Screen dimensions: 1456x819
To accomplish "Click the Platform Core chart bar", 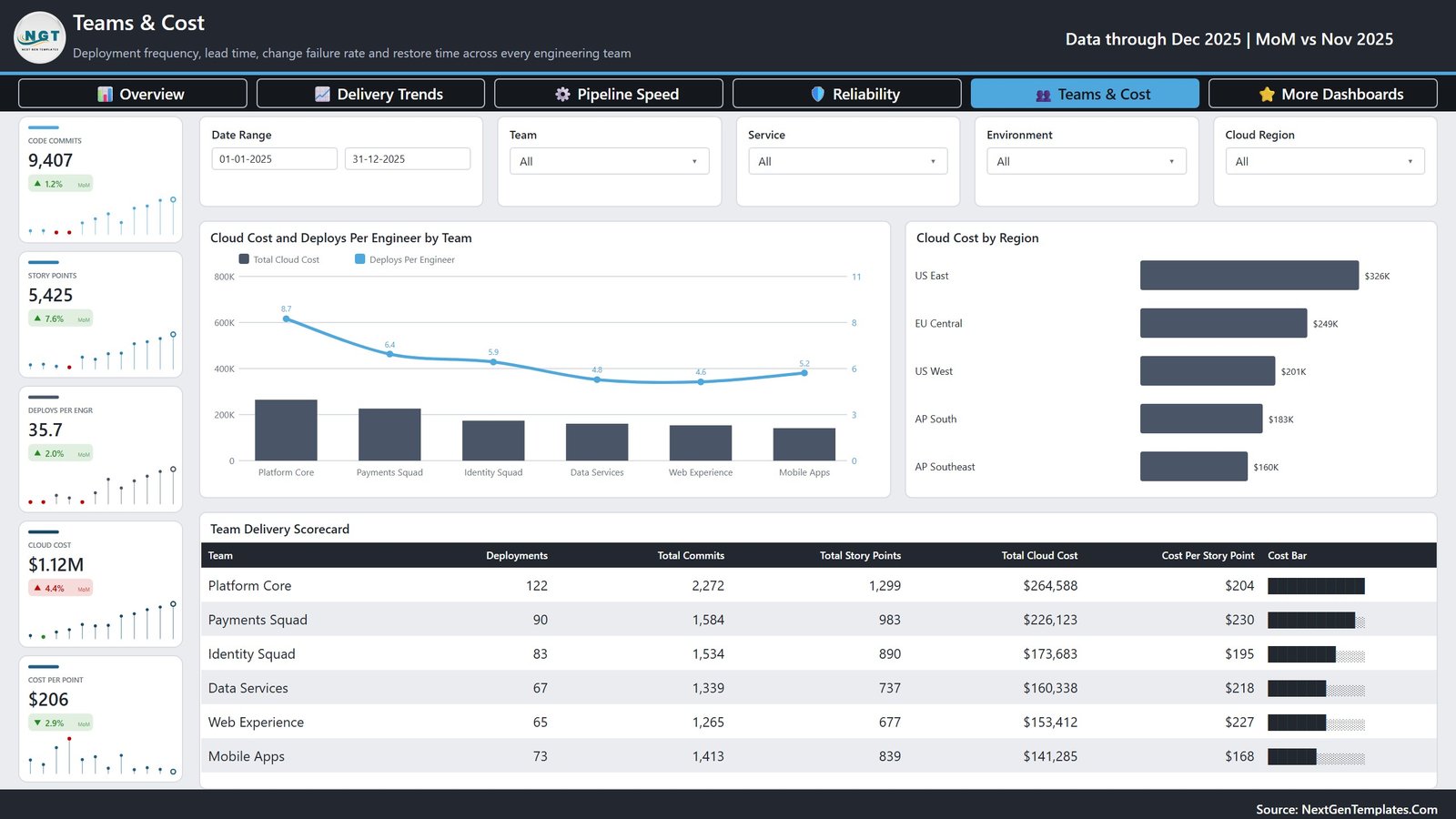I will [x=286, y=430].
